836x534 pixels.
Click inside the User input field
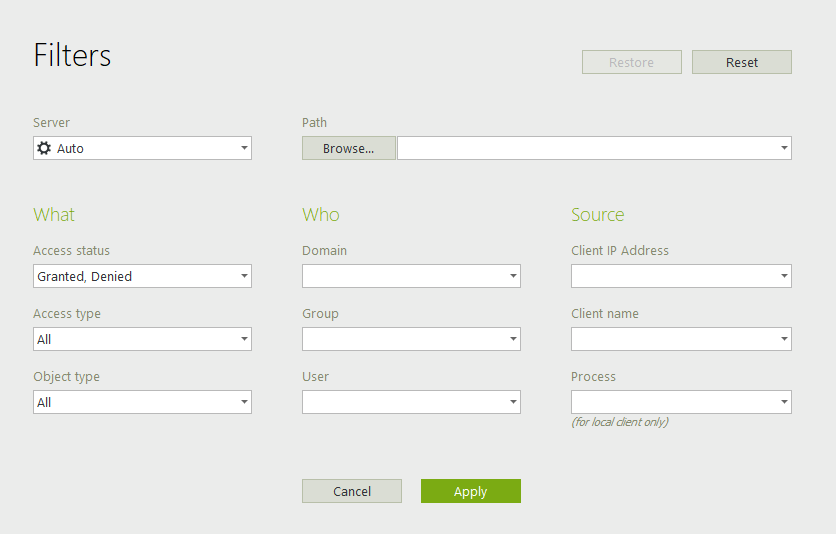coord(404,402)
